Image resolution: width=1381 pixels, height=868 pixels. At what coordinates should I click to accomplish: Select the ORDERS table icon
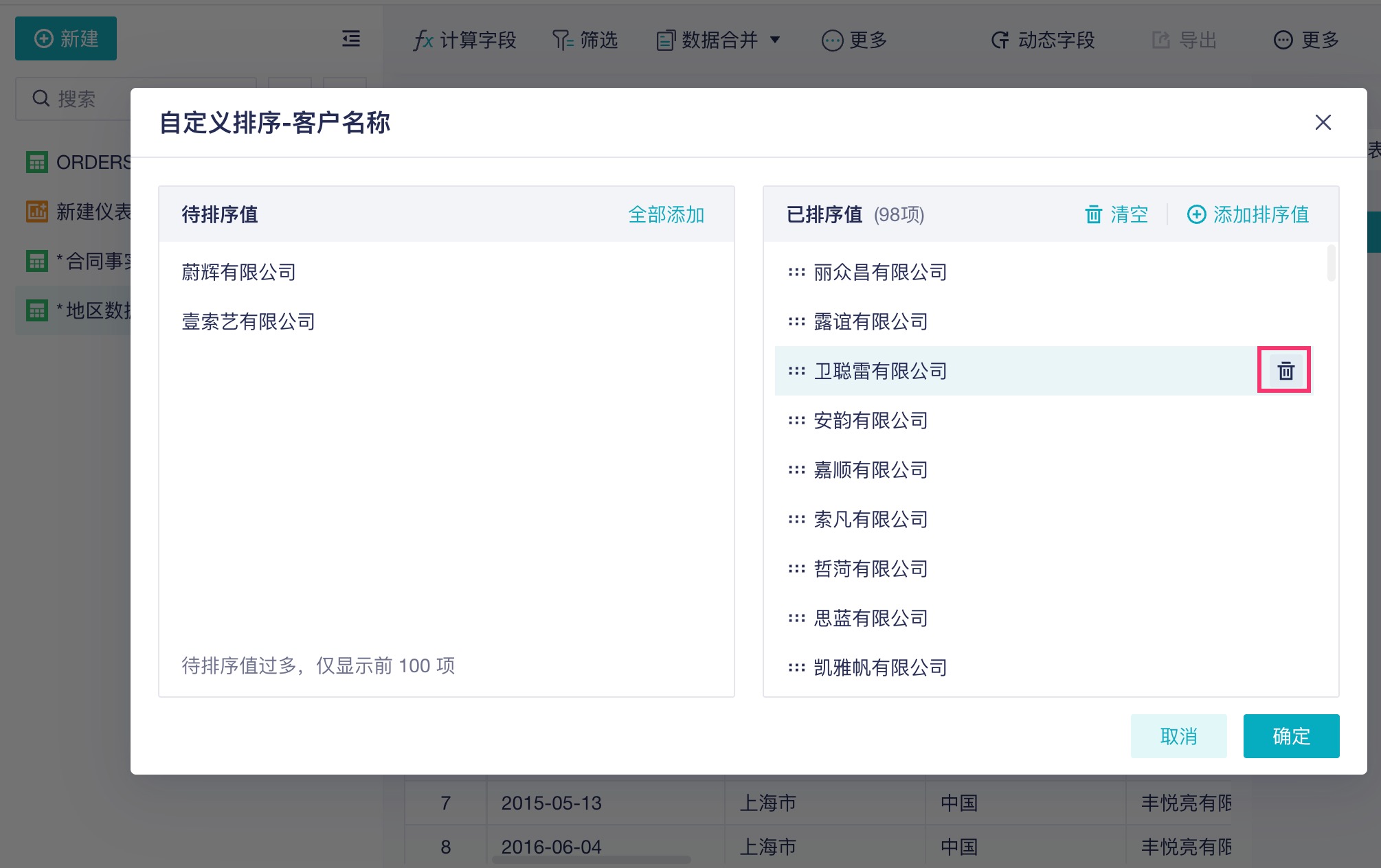pos(36,163)
